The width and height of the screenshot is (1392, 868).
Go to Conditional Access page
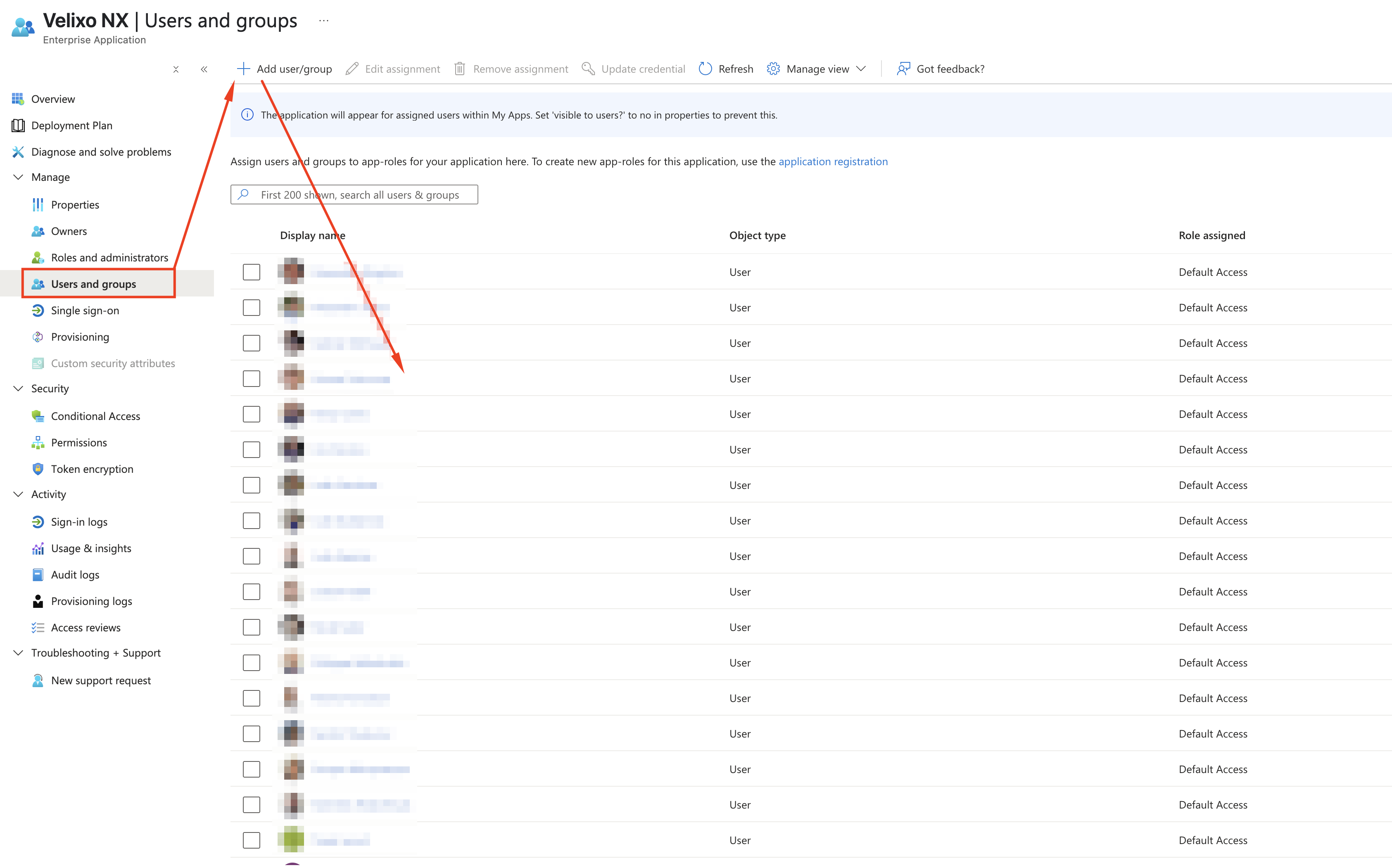point(95,416)
